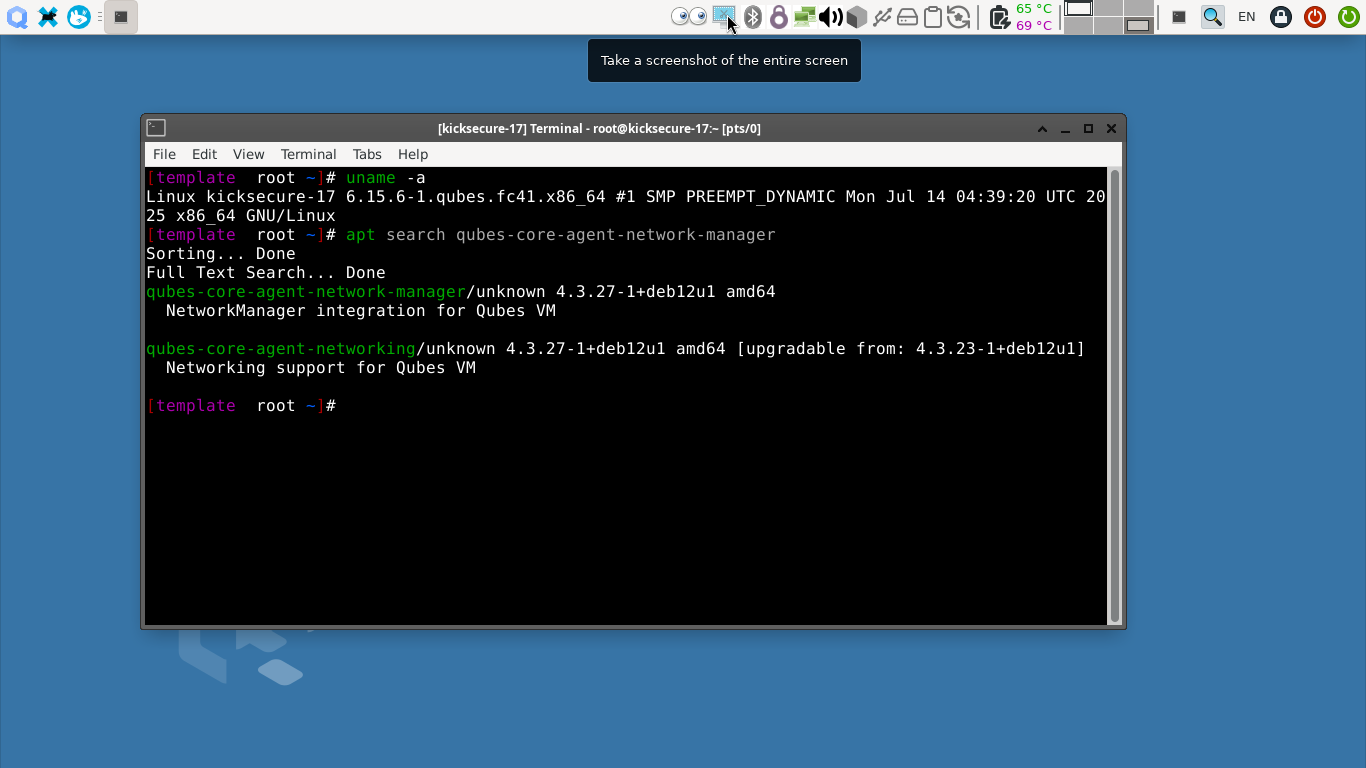Launch the Whisker rabbit menu icon

(x=79, y=17)
